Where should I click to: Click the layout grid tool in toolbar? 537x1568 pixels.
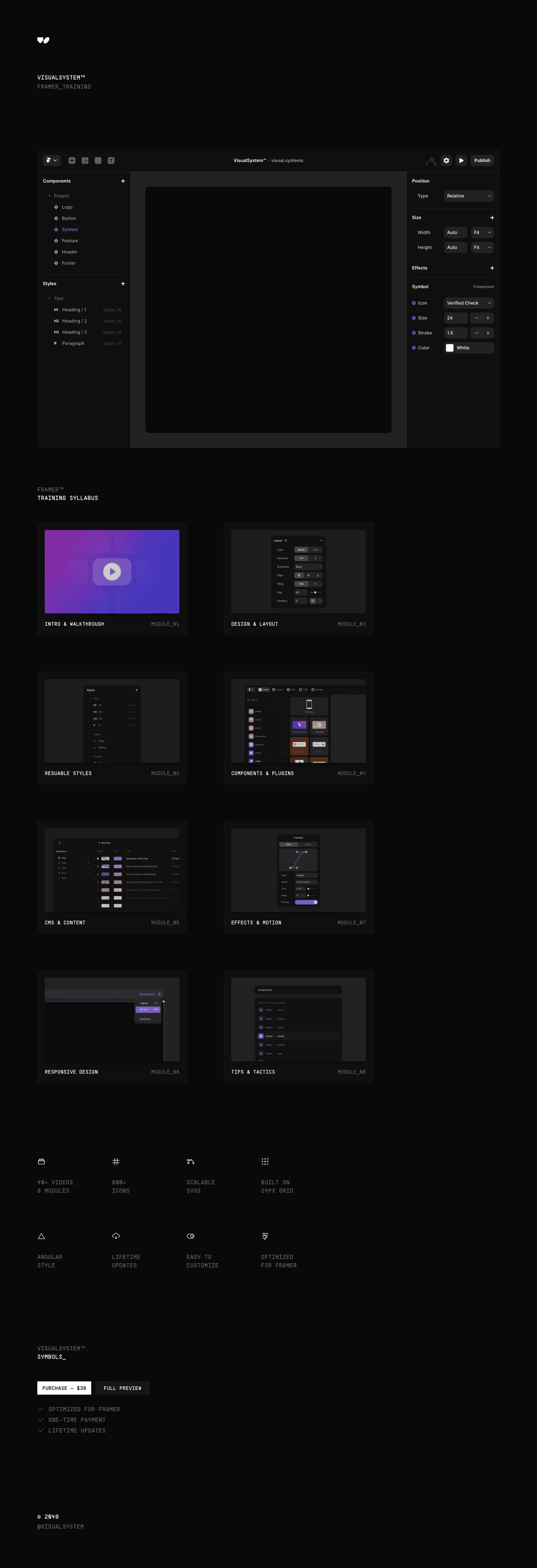(x=85, y=161)
